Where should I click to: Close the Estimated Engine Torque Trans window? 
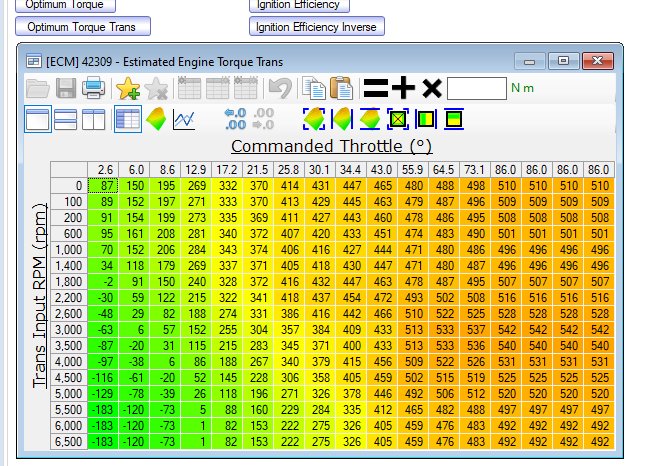(597, 61)
